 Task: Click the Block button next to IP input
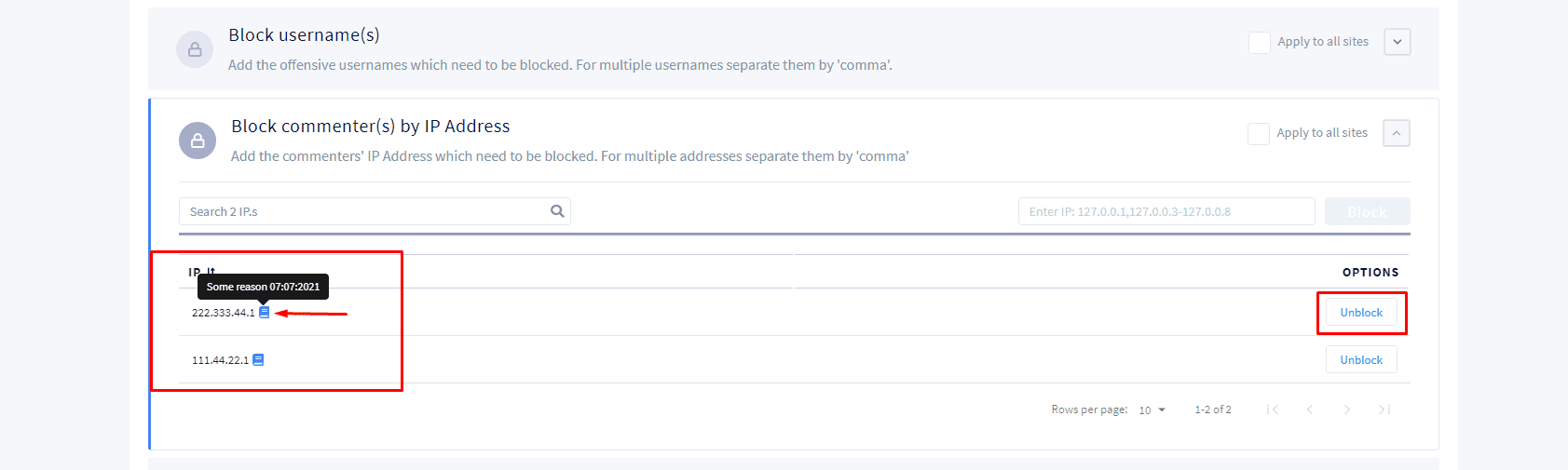(x=1368, y=211)
